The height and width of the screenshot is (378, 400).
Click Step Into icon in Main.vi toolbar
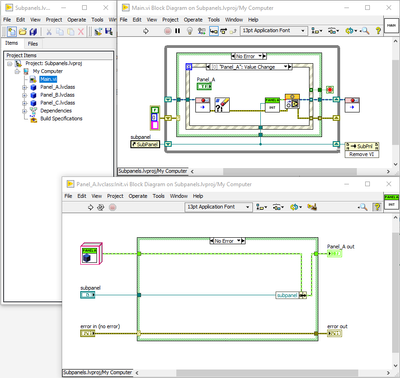214,31
